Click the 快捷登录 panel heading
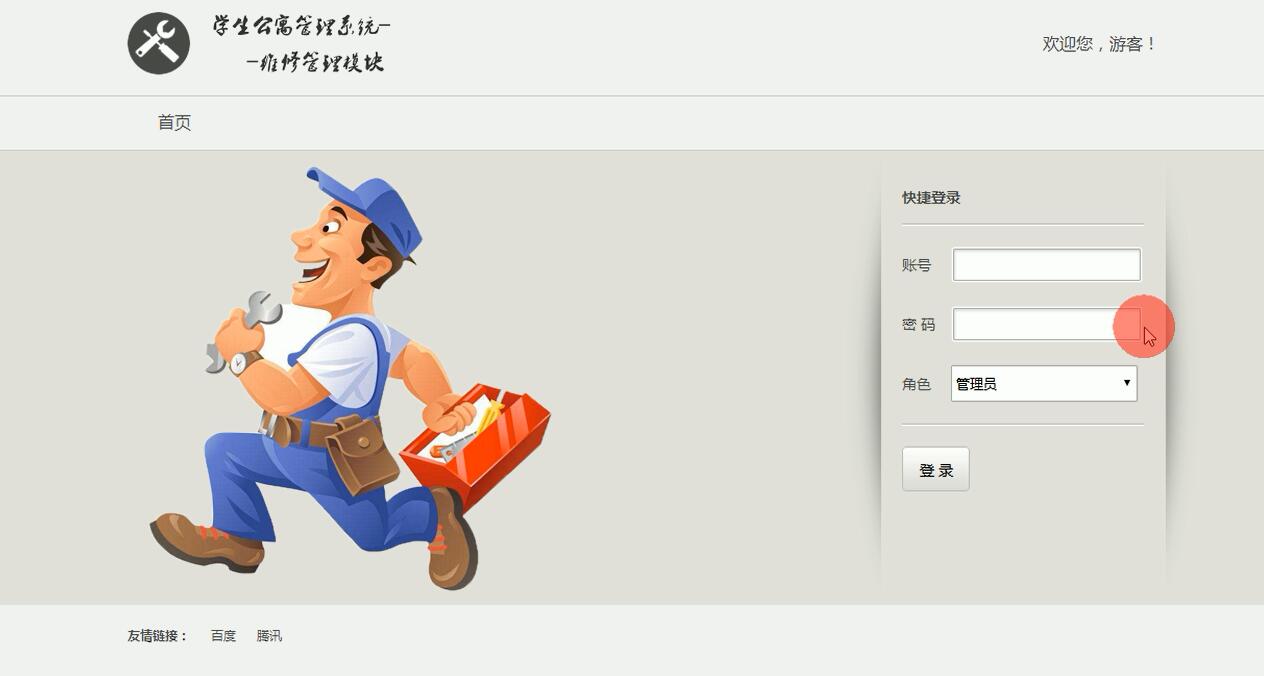This screenshot has width=1264, height=676. click(x=931, y=198)
